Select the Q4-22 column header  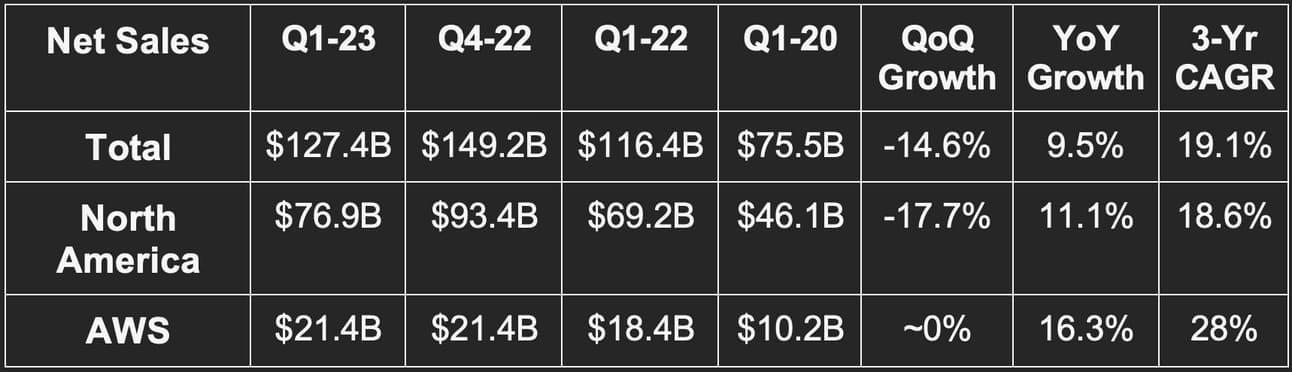coord(483,41)
